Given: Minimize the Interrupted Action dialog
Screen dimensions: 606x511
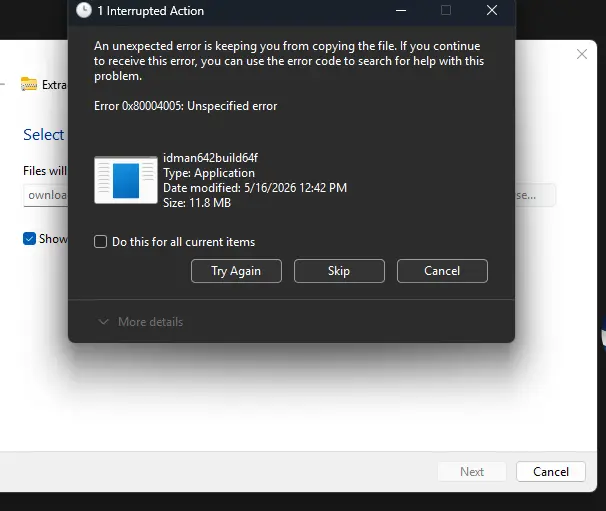Looking at the screenshot, I should [x=401, y=10].
